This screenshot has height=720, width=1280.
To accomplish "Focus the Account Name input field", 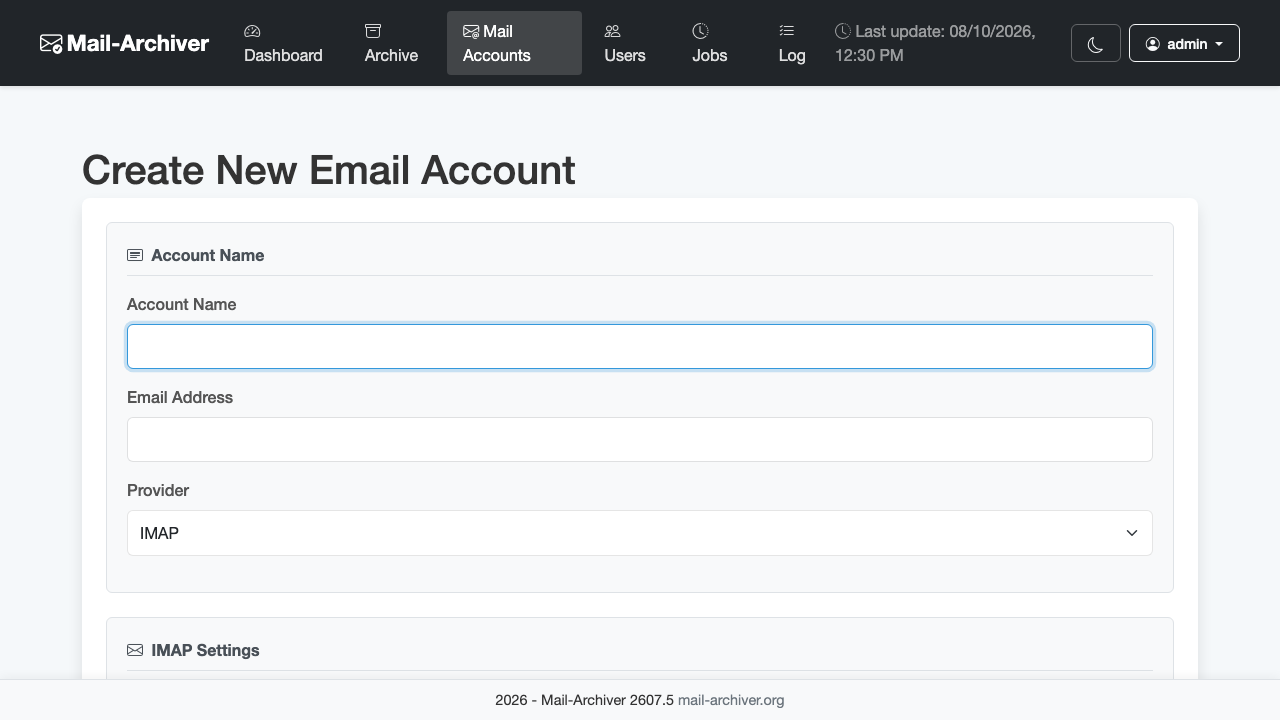I will [x=640, y=346].
